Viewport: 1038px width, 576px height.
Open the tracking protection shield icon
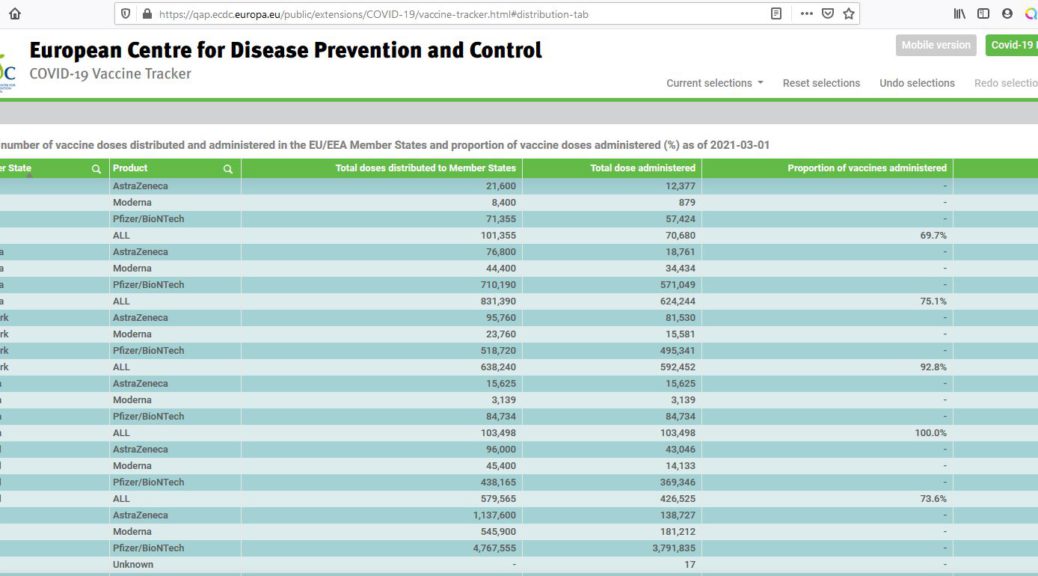(126, 14)
